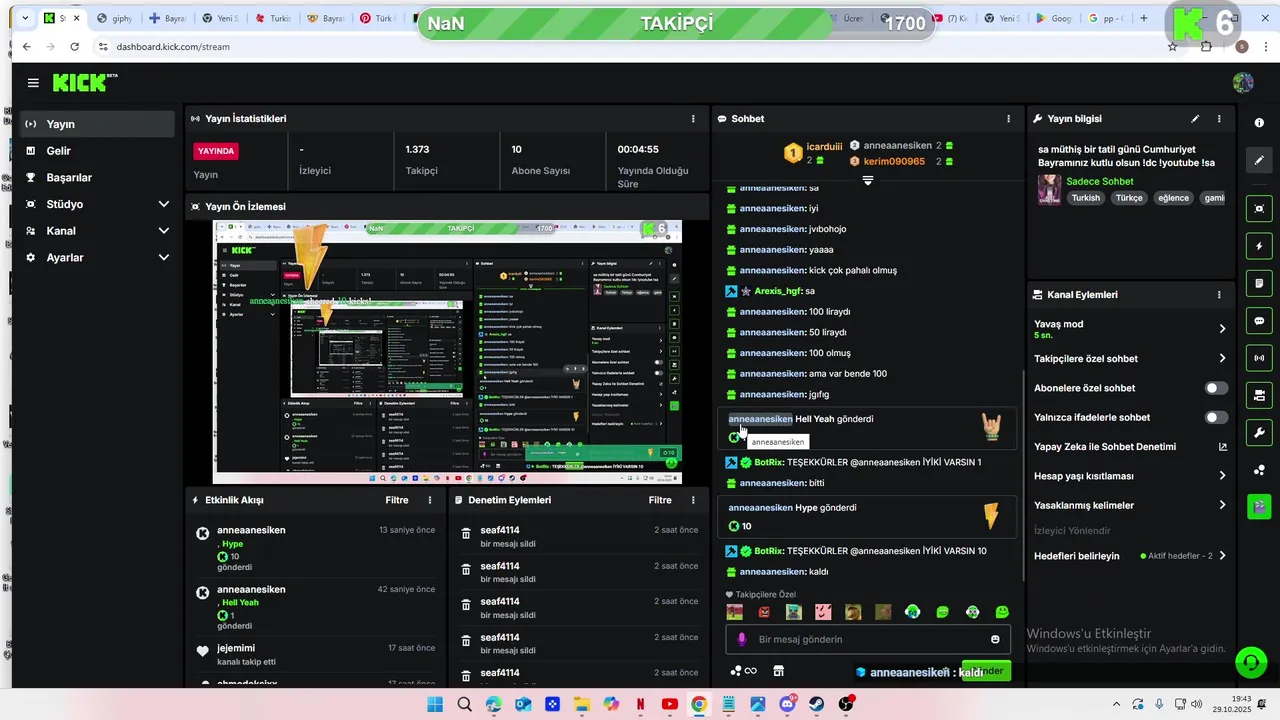Open Sohbet panel three-dot menu

point(1008,119)
